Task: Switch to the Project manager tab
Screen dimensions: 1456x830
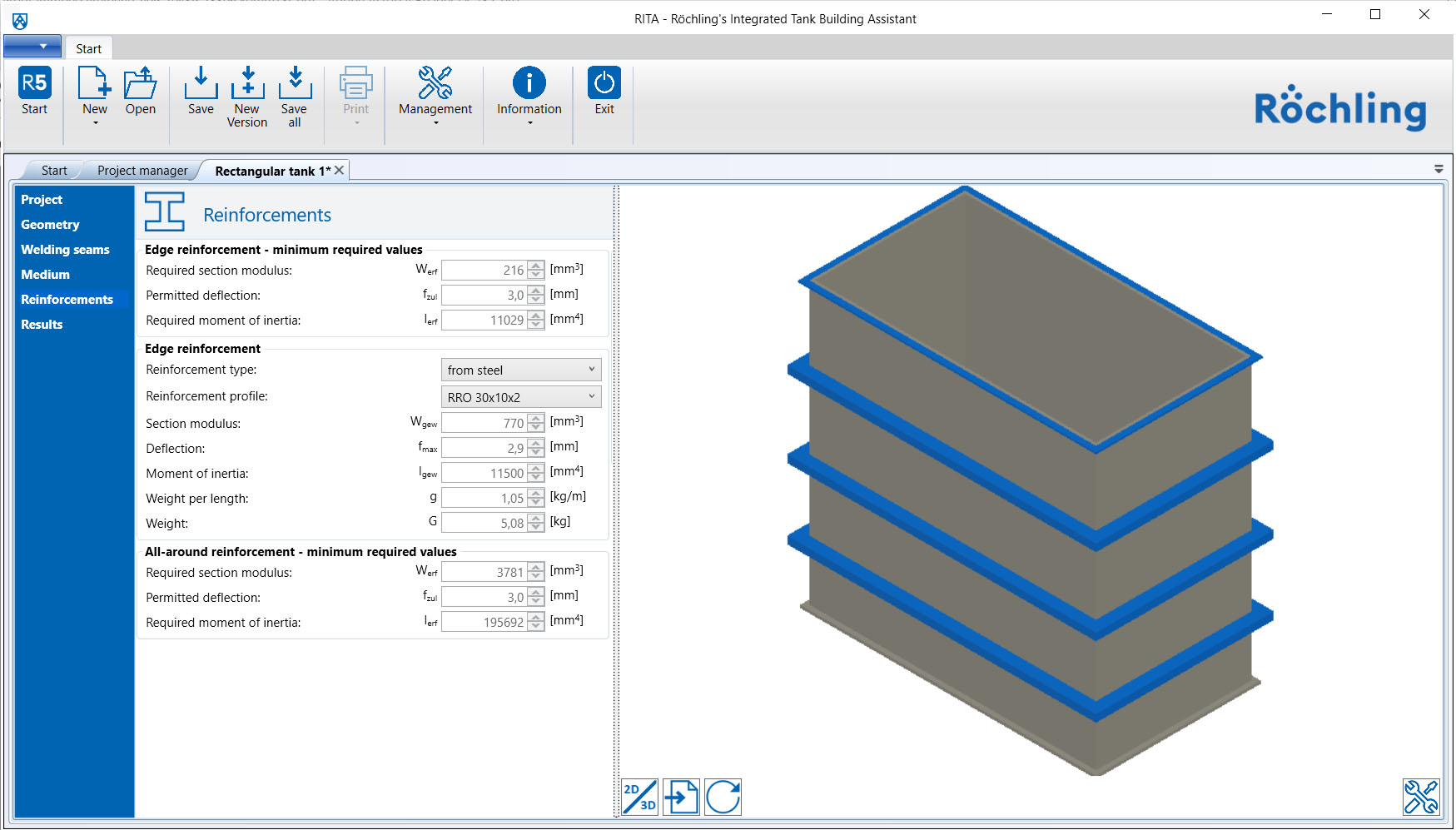Action: pyautogui.click(x=142, y=171)
